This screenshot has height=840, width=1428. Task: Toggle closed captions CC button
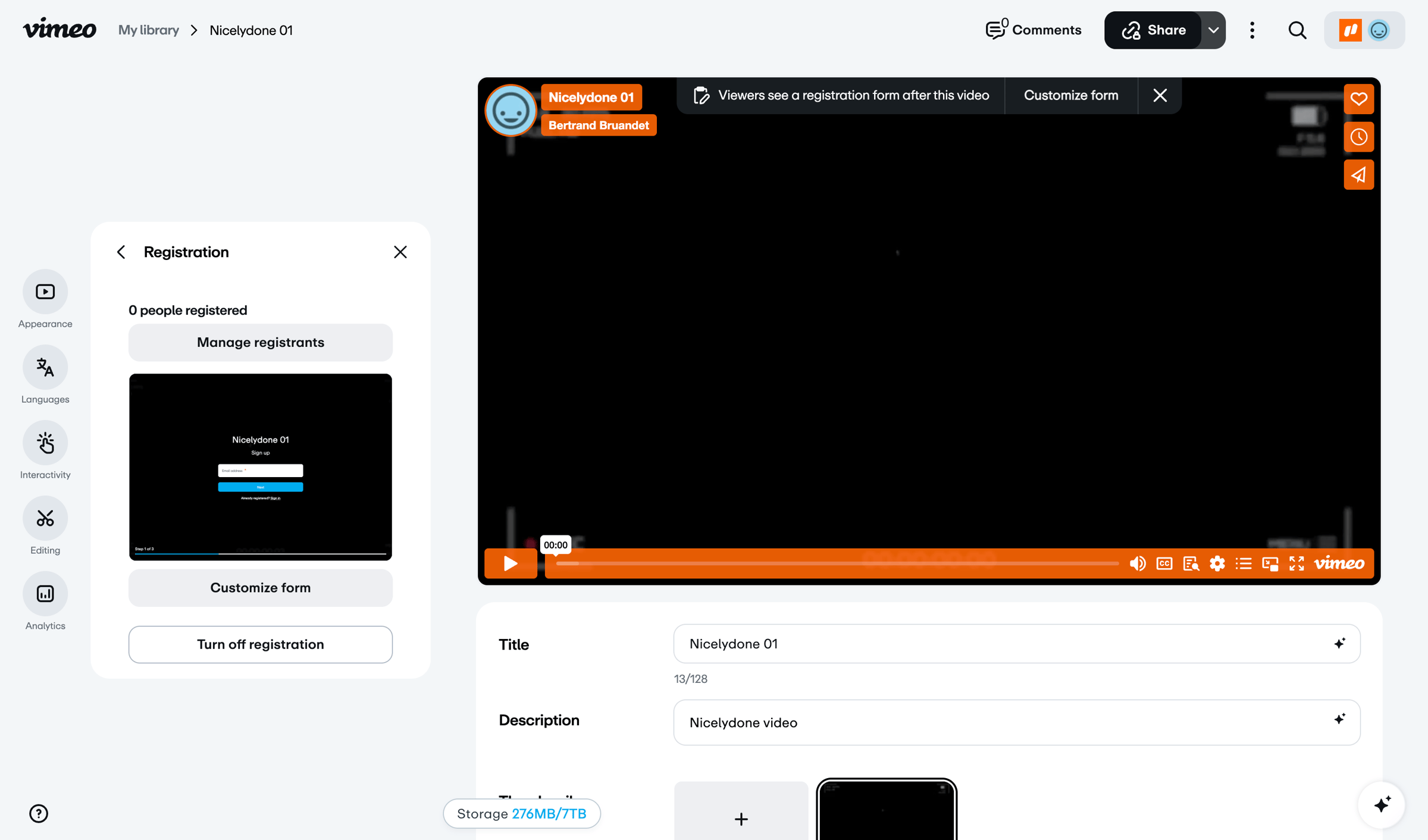(1164, 563)
